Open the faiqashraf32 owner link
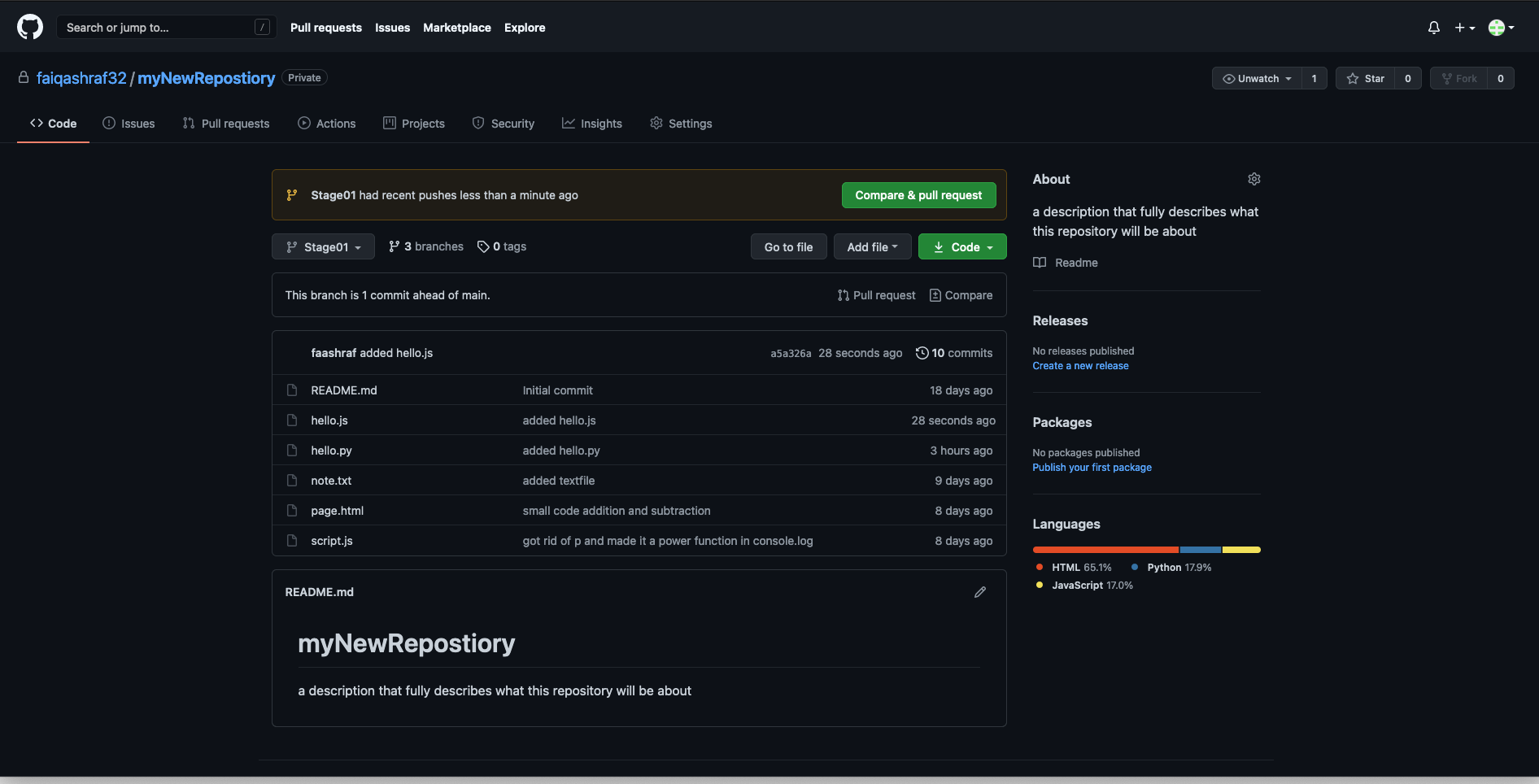The width and height of the screenshot is (1539, 784). 81,78
